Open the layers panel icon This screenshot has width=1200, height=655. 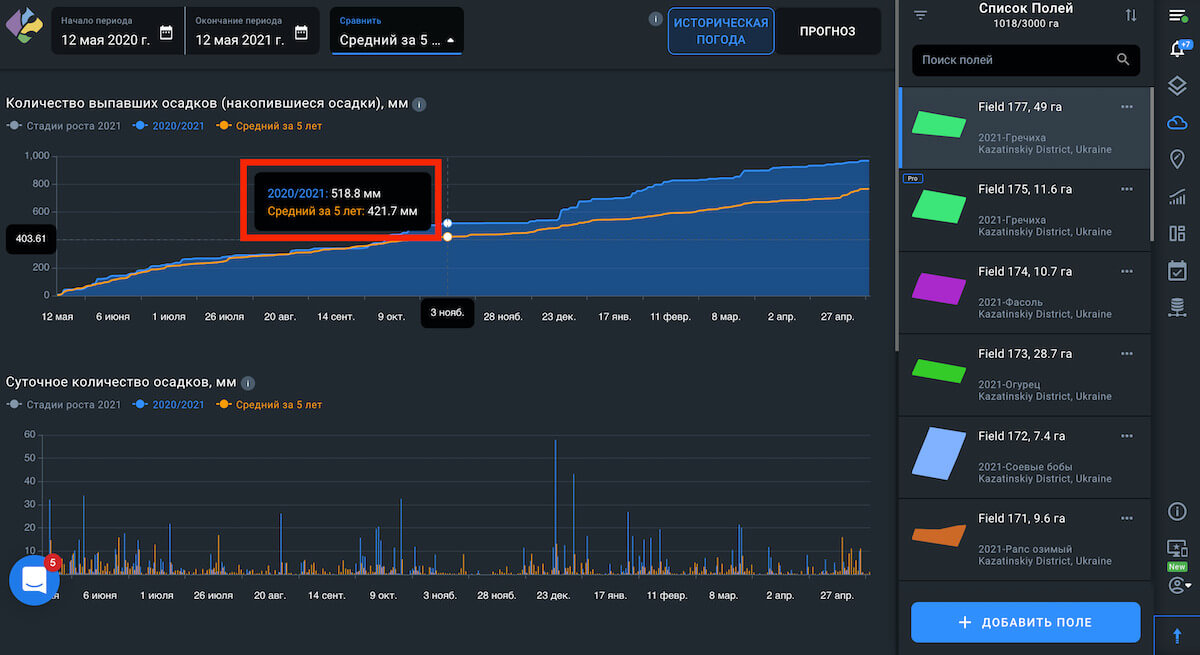tap(1177, 86)
